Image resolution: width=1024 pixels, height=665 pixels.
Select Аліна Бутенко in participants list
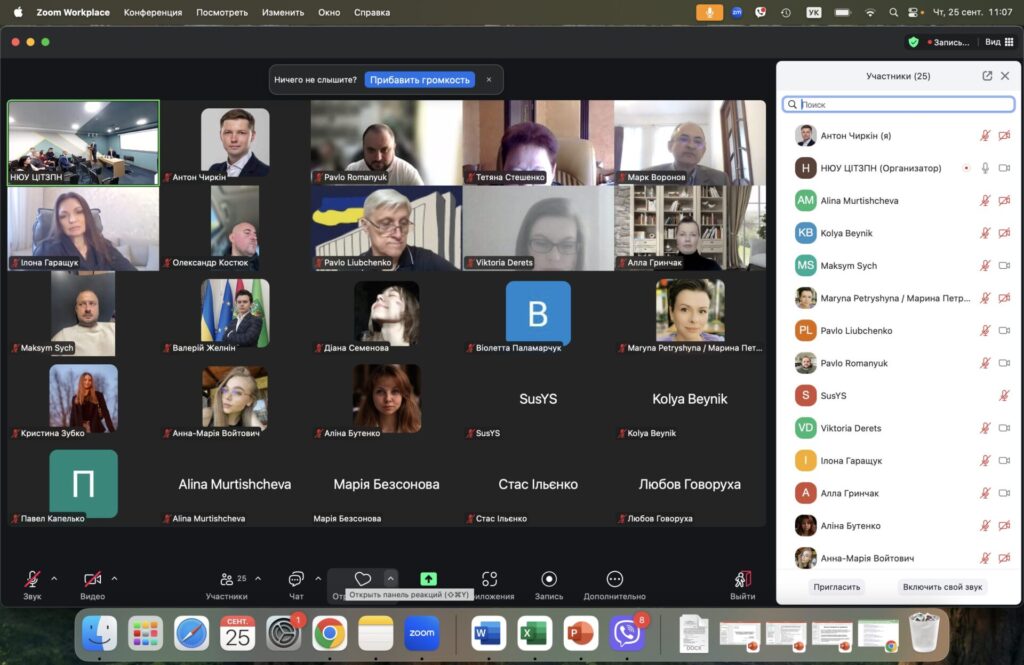[x=899, y=525]
